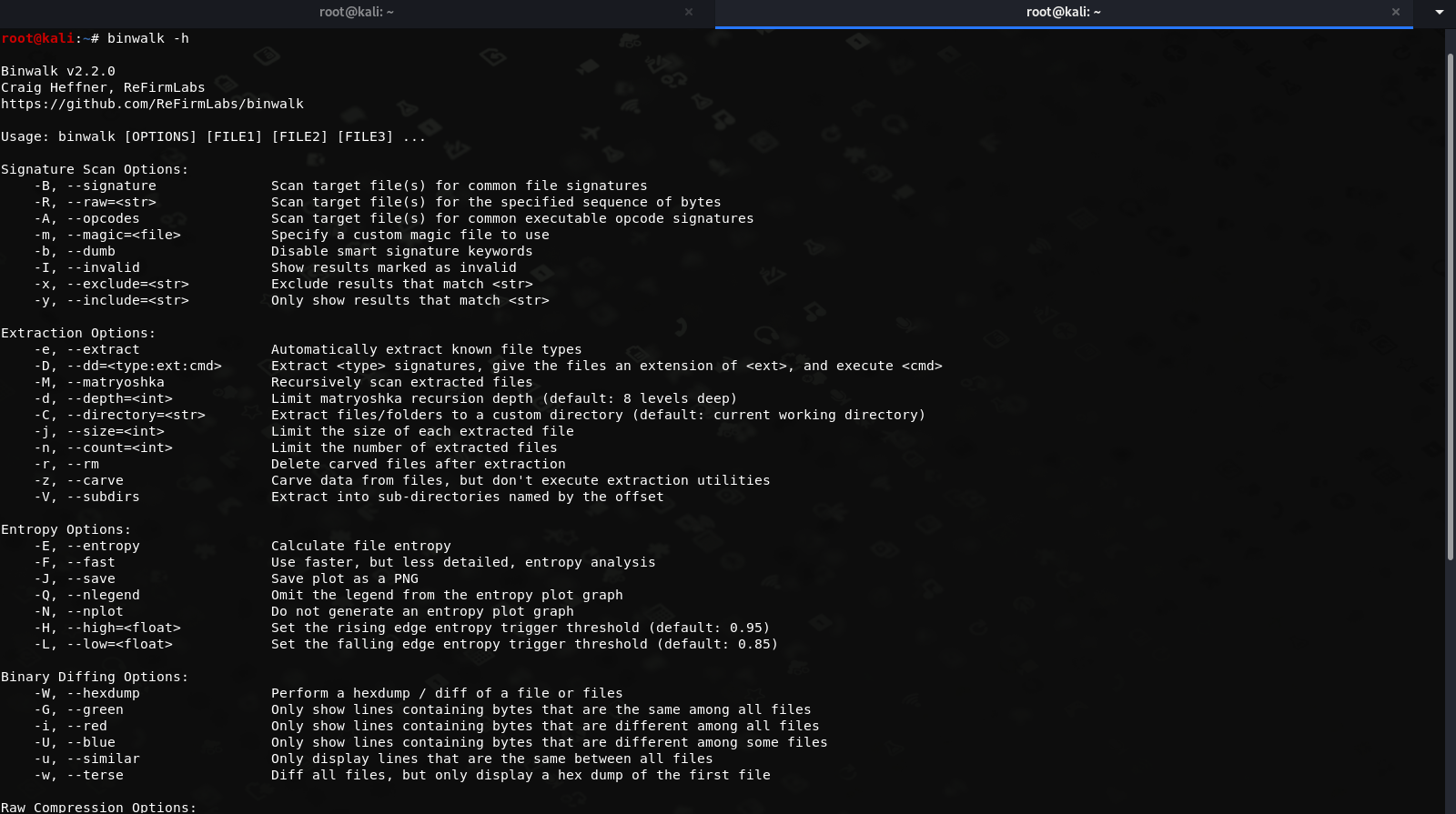The image size is (1456, 814).
Task: Click the 'Extraction Options:' heading
Action: point(78,333)
